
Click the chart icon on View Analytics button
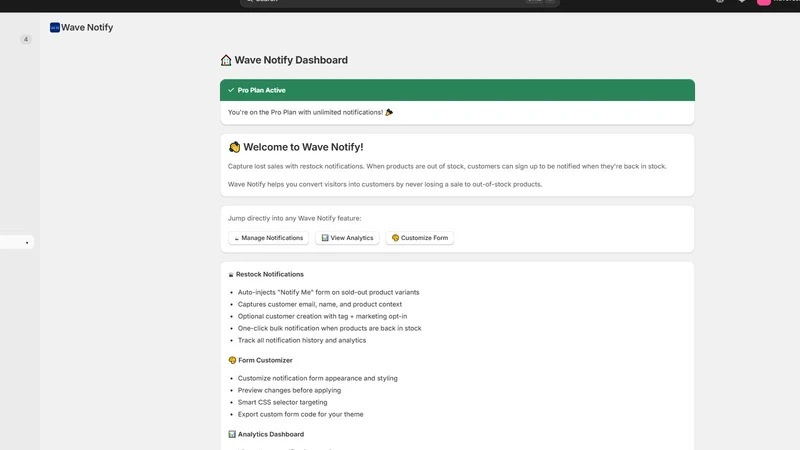[x=325, y=238]
